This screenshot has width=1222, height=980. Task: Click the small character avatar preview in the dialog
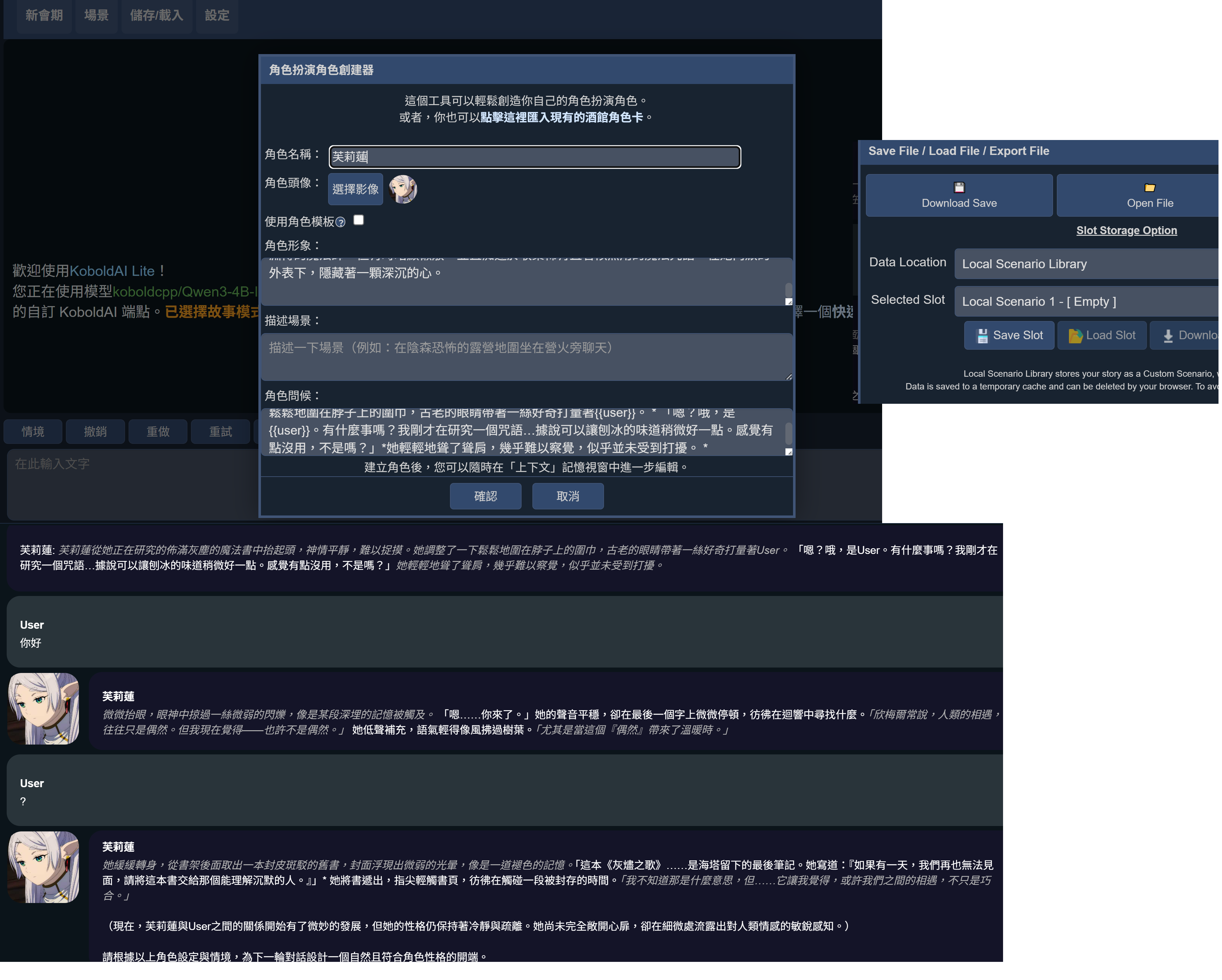(403, 189)
